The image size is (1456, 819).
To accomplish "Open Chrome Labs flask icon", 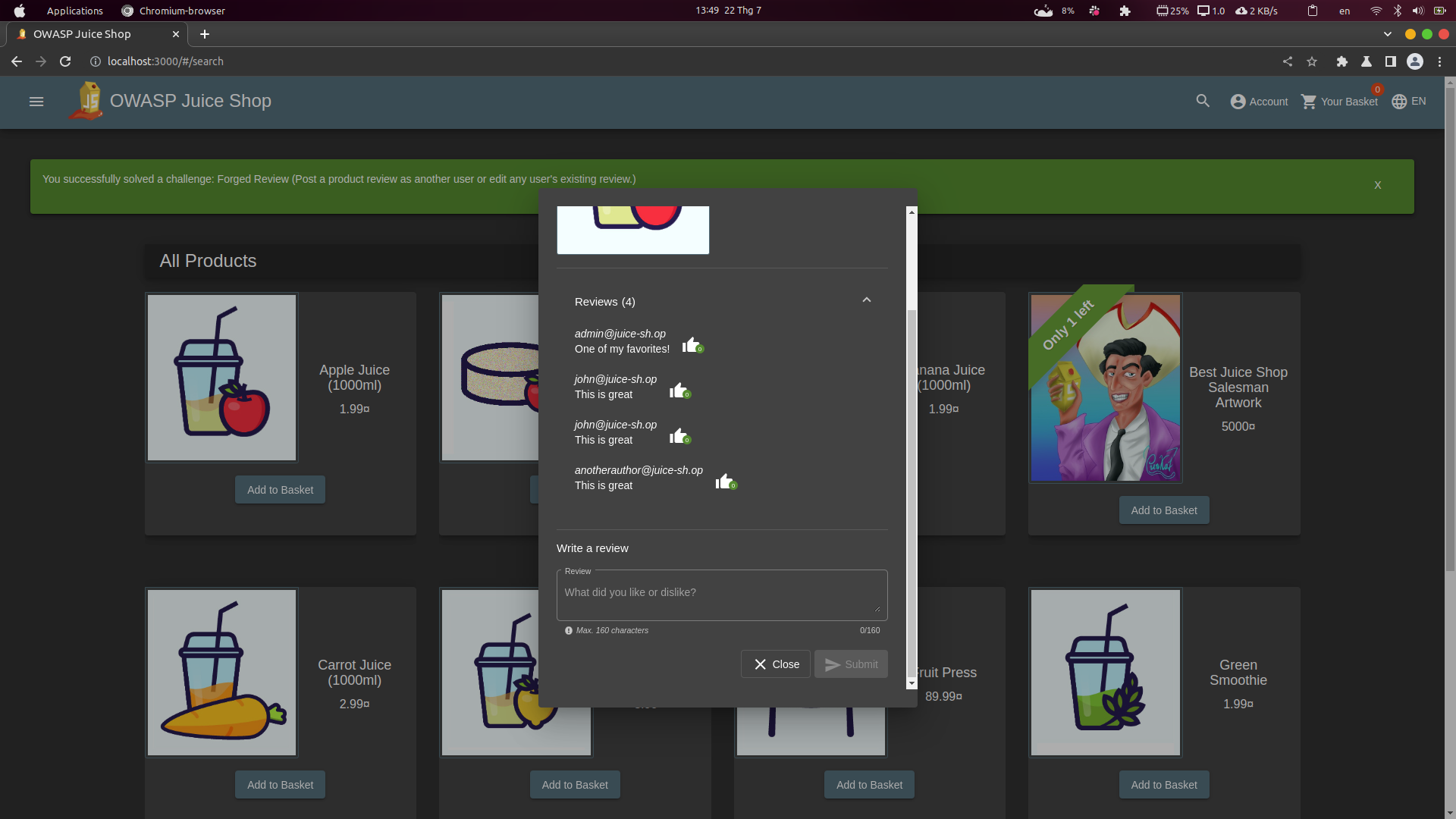I will 1367,61.
